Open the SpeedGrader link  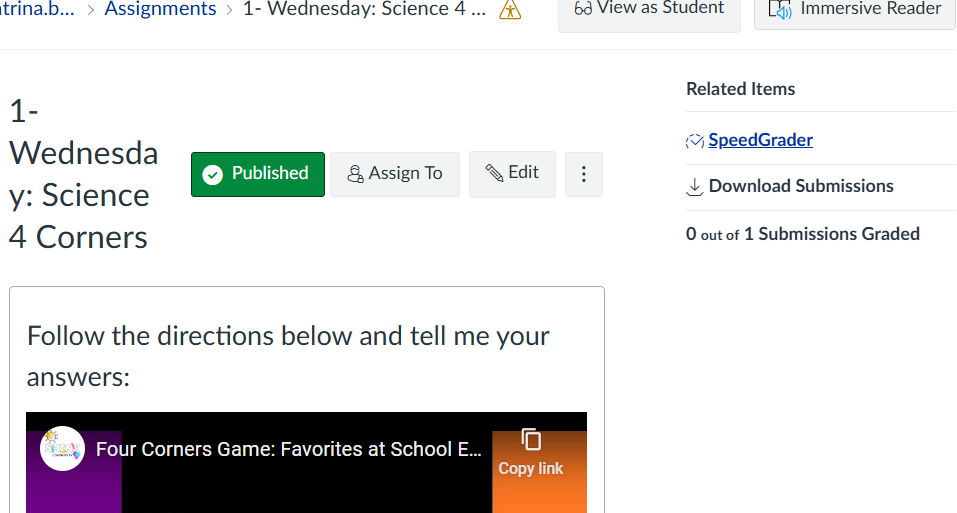click(760, 140)
